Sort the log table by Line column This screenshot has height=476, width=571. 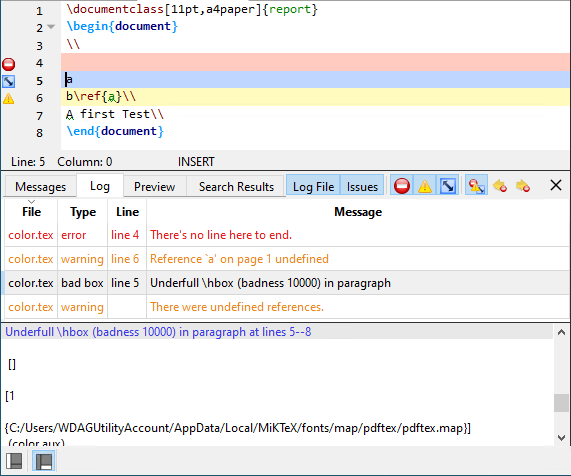(127, 212)
